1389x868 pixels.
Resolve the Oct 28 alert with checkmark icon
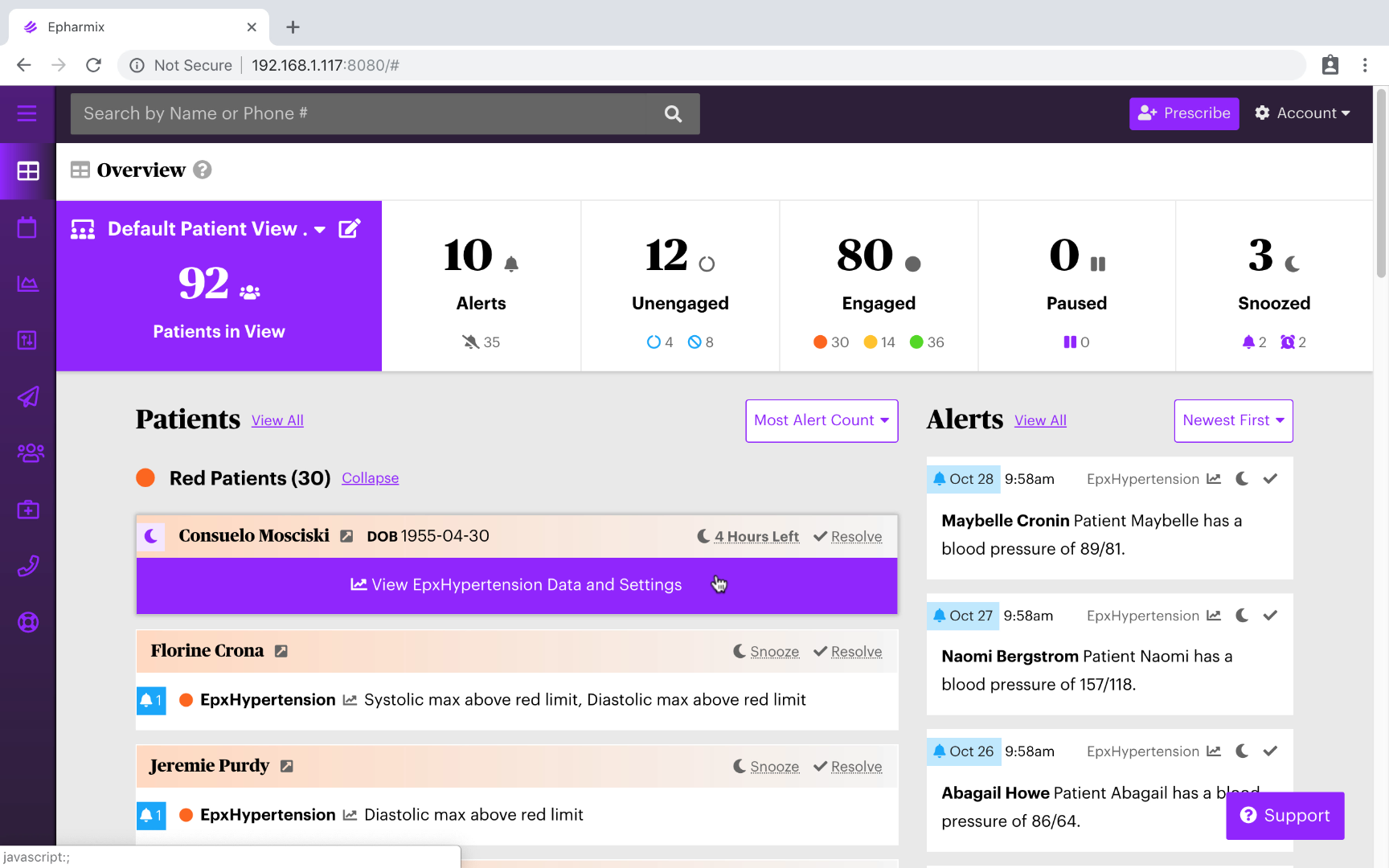point(1270,479)
